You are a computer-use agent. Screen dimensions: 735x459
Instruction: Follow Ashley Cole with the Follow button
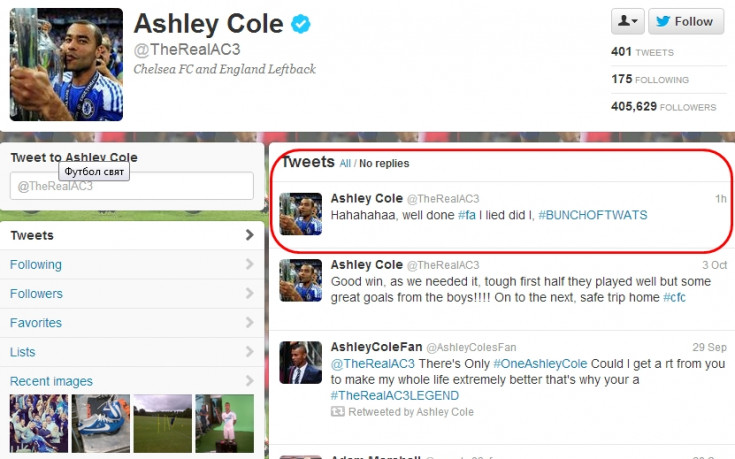tap(686, 22)
